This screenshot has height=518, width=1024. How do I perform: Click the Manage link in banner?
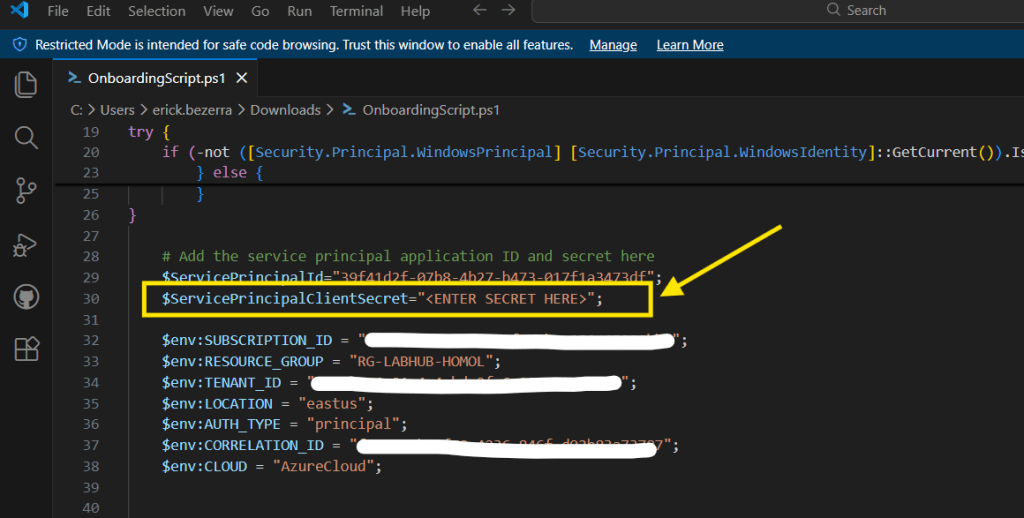pos(613,45)
